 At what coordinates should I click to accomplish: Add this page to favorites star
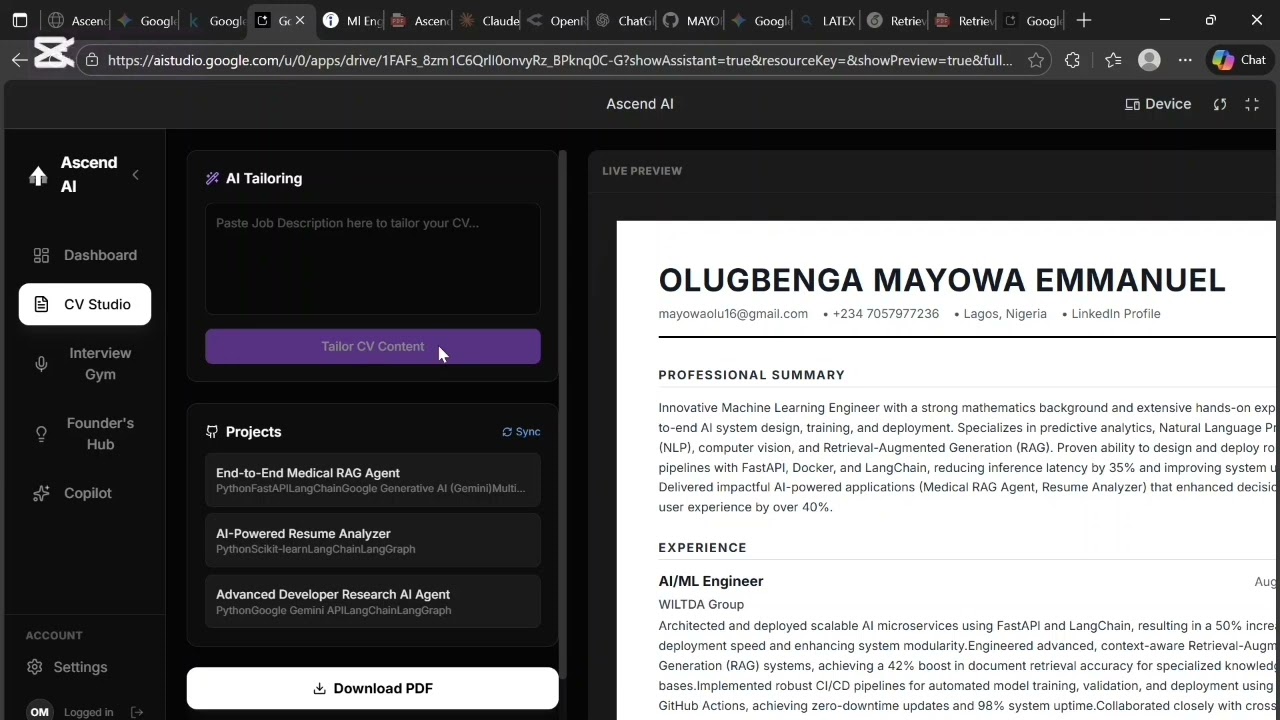1036,60
